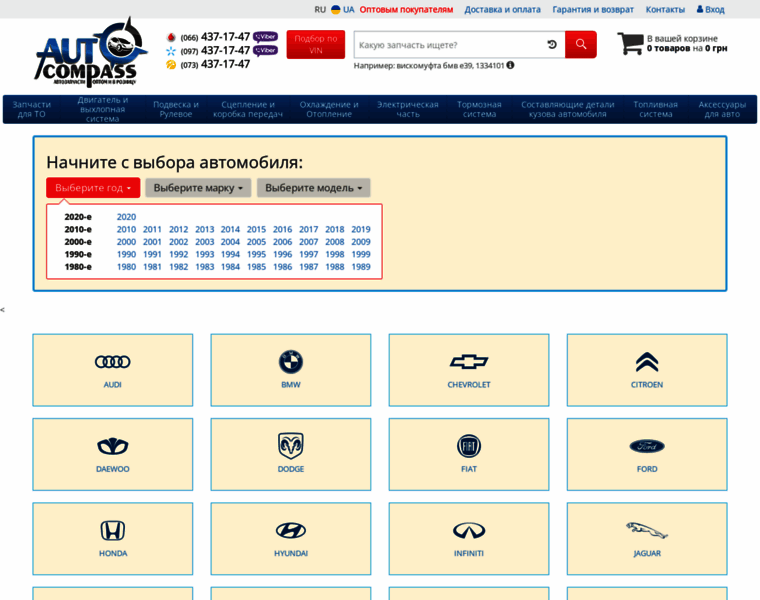Select the Hyundai logo tile

(x=291, y=538)
